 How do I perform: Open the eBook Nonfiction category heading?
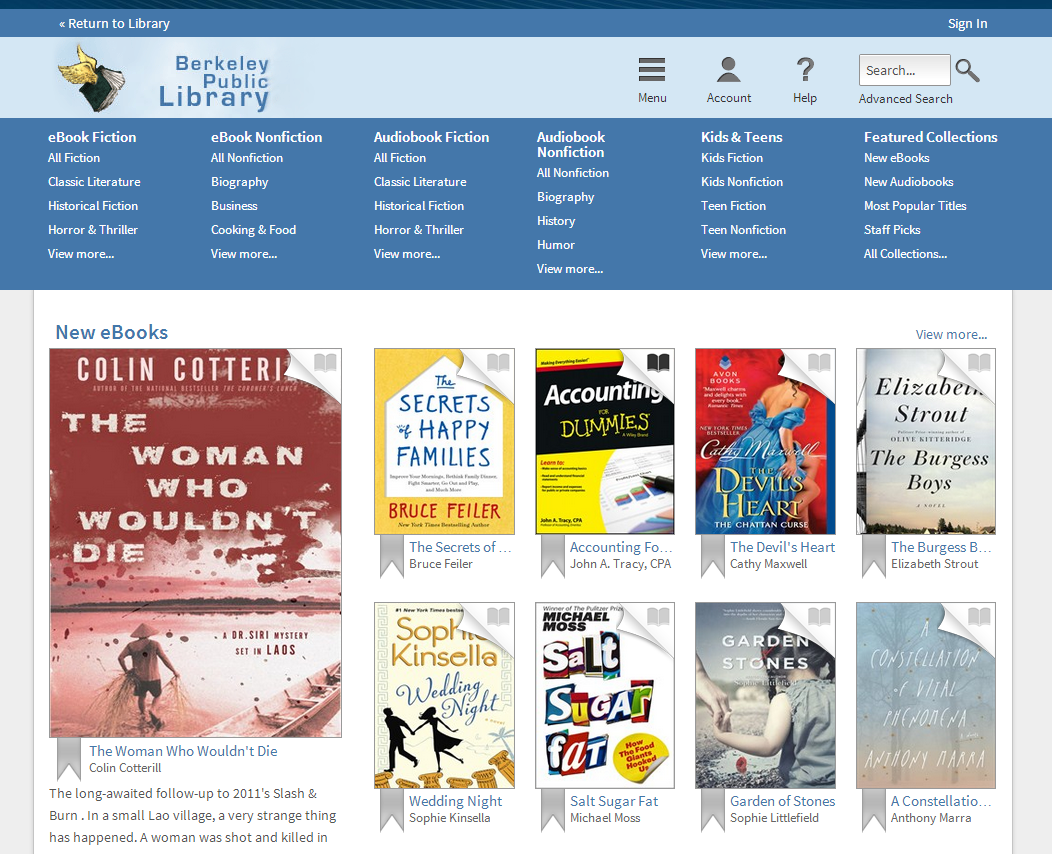tap(266, 137)
